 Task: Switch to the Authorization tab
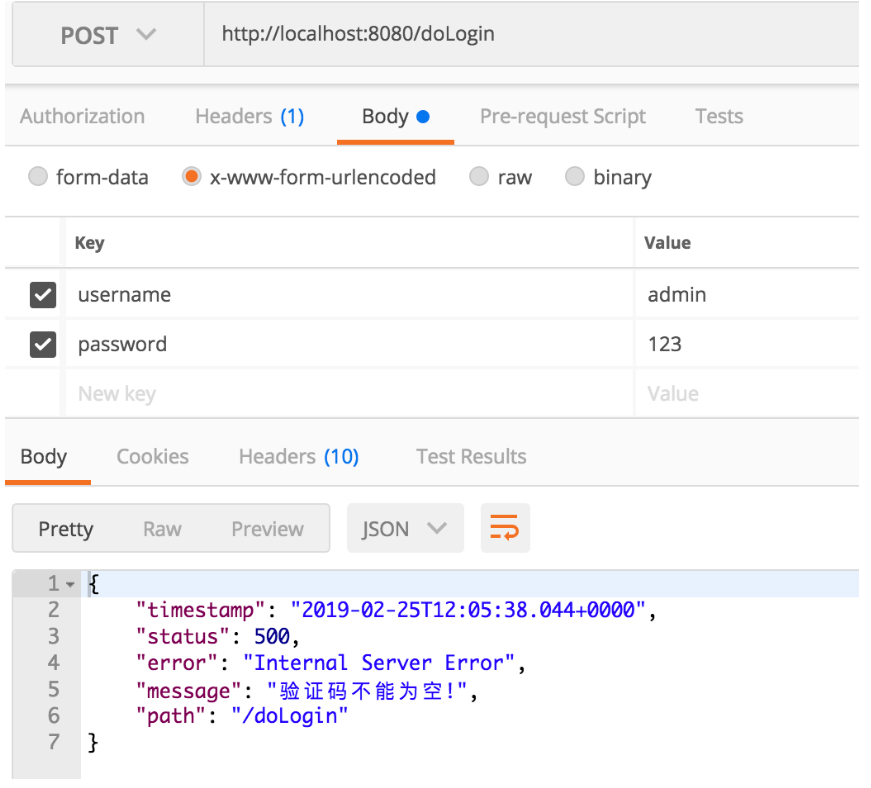tap(83, 118)
